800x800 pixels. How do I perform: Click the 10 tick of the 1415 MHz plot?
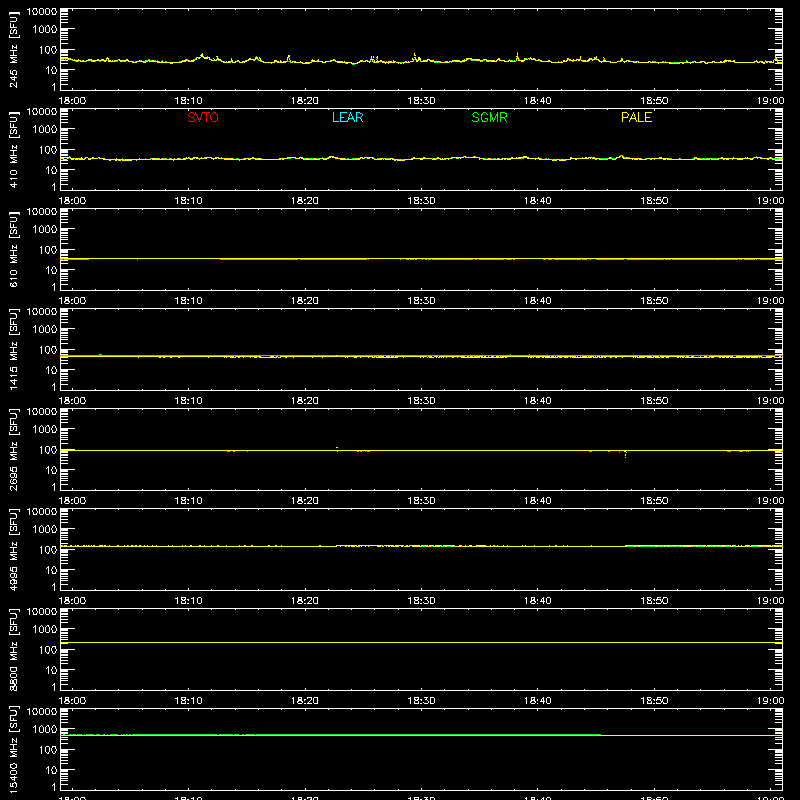(51, 370)
